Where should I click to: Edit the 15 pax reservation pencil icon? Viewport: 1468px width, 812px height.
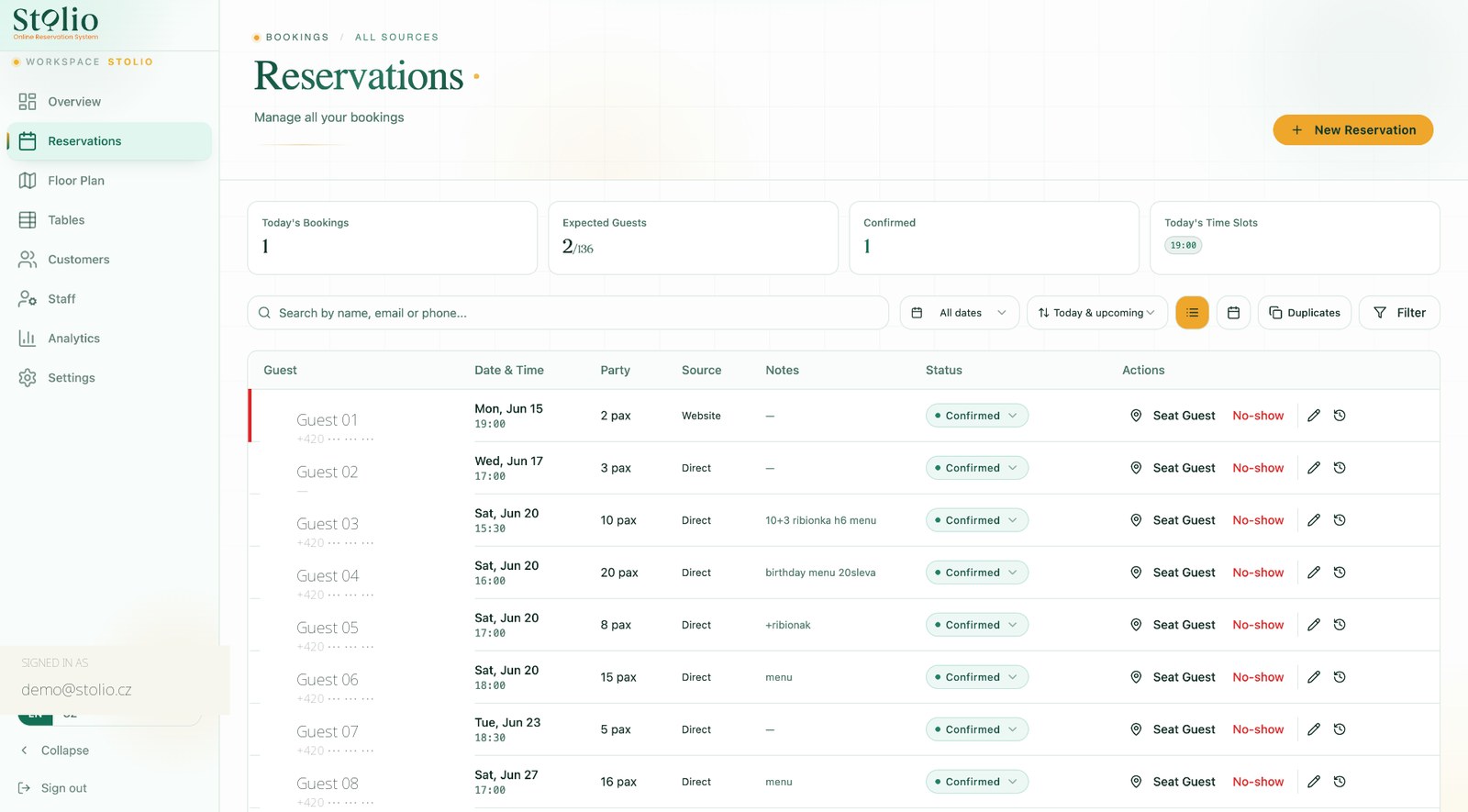tap(1314, 677)
